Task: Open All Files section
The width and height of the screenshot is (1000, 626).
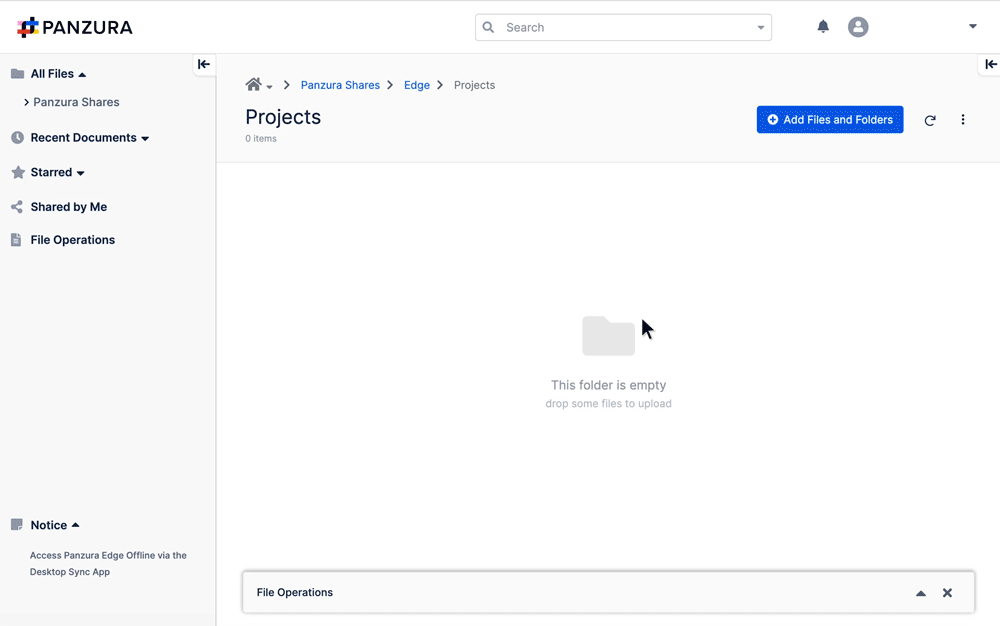Action: point(52,74)
